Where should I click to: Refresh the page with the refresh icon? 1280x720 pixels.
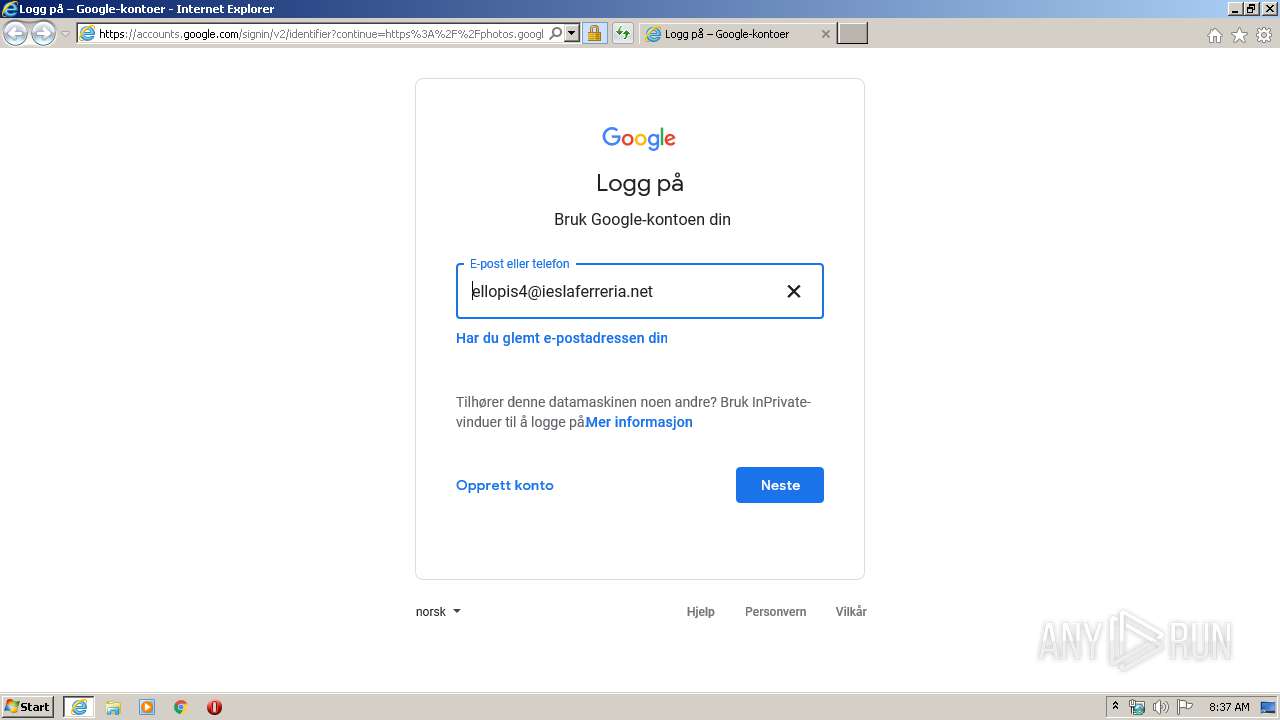click(x=623, y=34)
